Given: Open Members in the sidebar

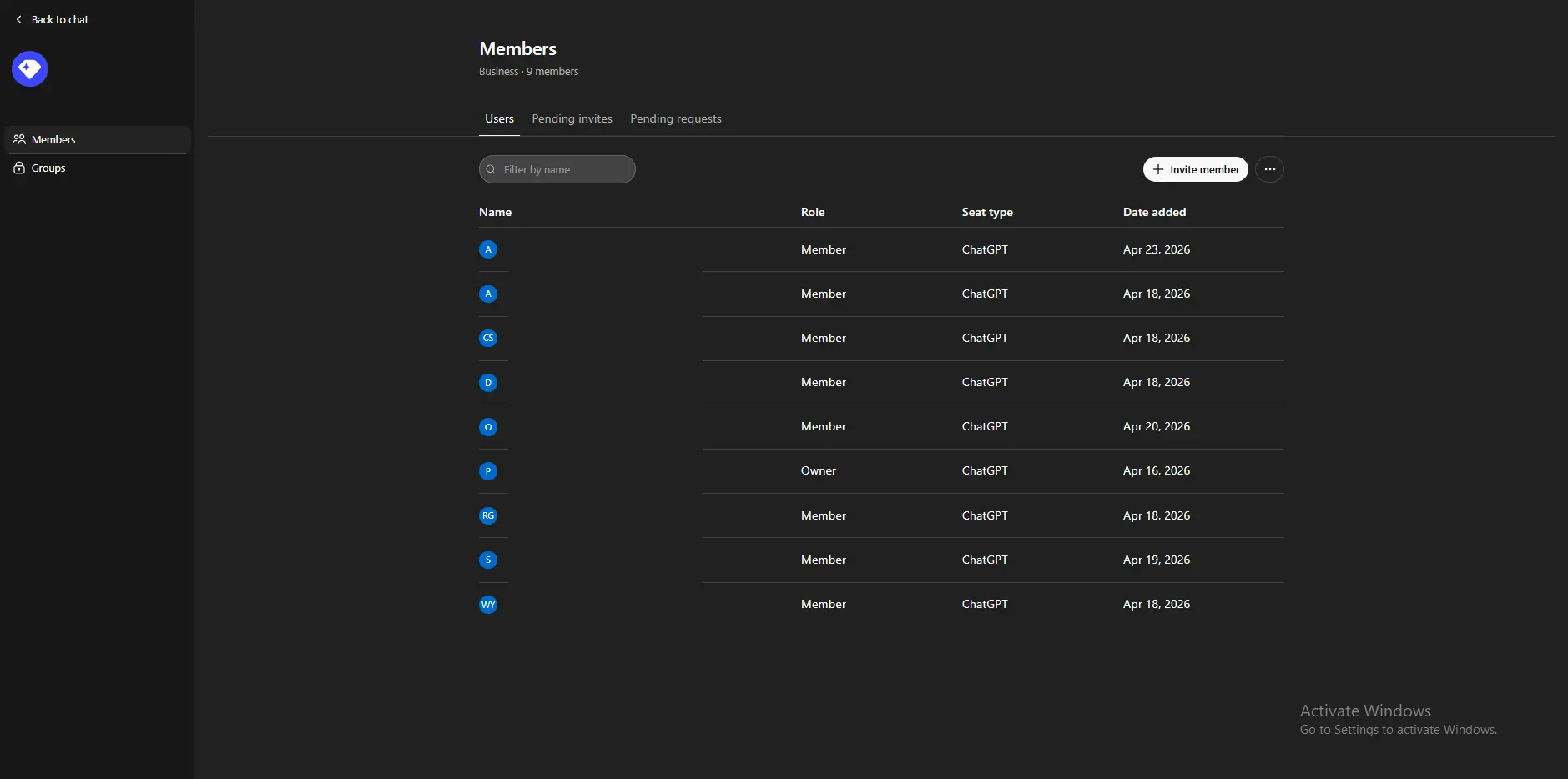Looking at the screenshot, I should point(98,139).
